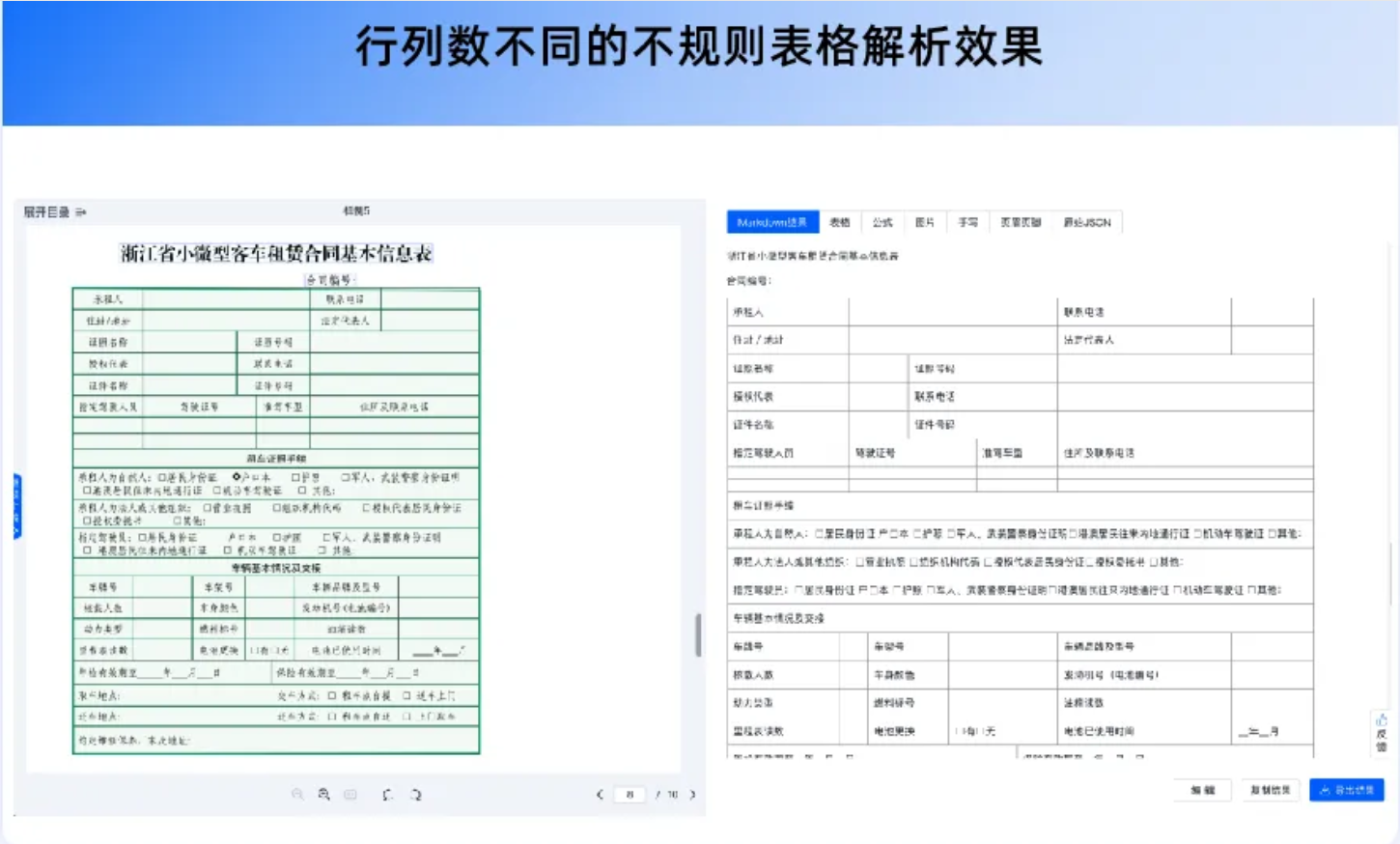Click the blue side handle on left edge
Image resolution: width=1400 pixels, height=844 pixels.
click(x=16, y=506)
